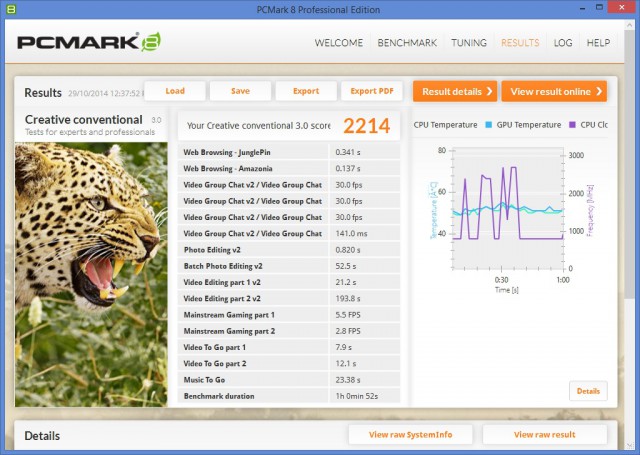
Task: Click Mainstream Gaming part 2 row
Action: point(289,331)
